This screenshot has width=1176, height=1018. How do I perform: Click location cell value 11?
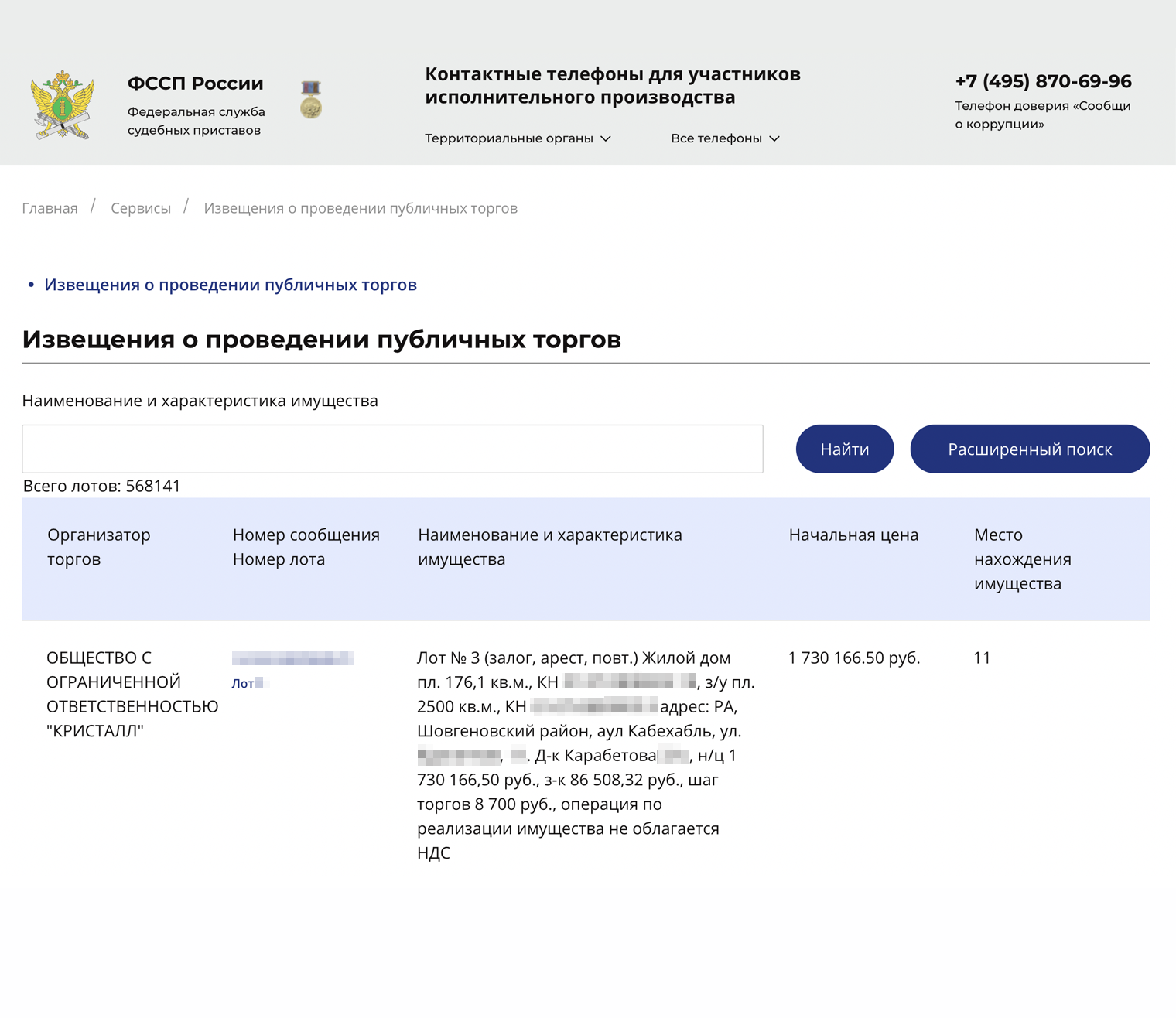[x=982, y=658]
